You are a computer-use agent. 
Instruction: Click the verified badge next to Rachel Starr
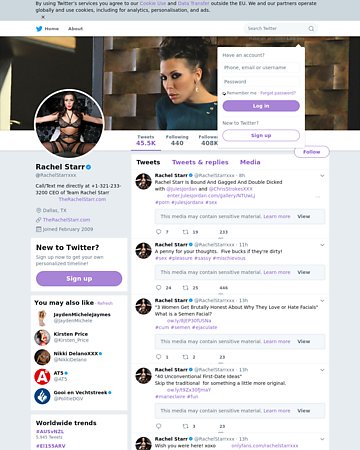(89, 167)
